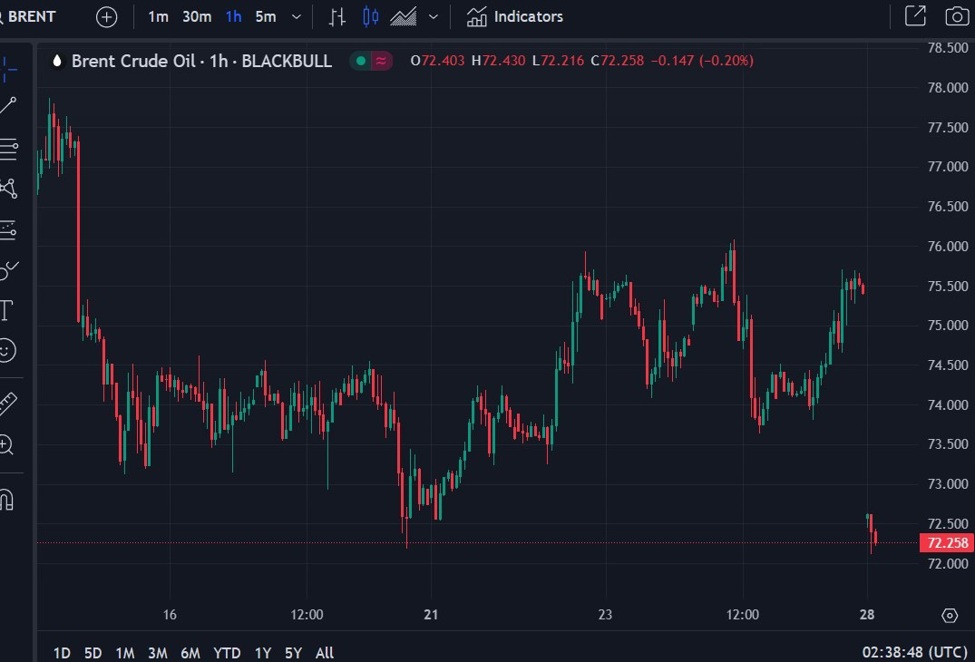Toggle the pink data mode badge

[381, 61]
